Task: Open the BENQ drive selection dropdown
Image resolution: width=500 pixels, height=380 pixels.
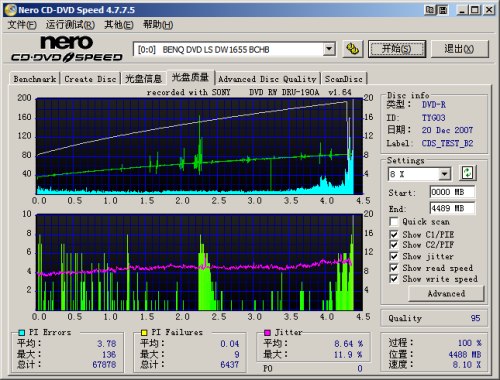Action: pyautogui.click(x=329, y=49)
